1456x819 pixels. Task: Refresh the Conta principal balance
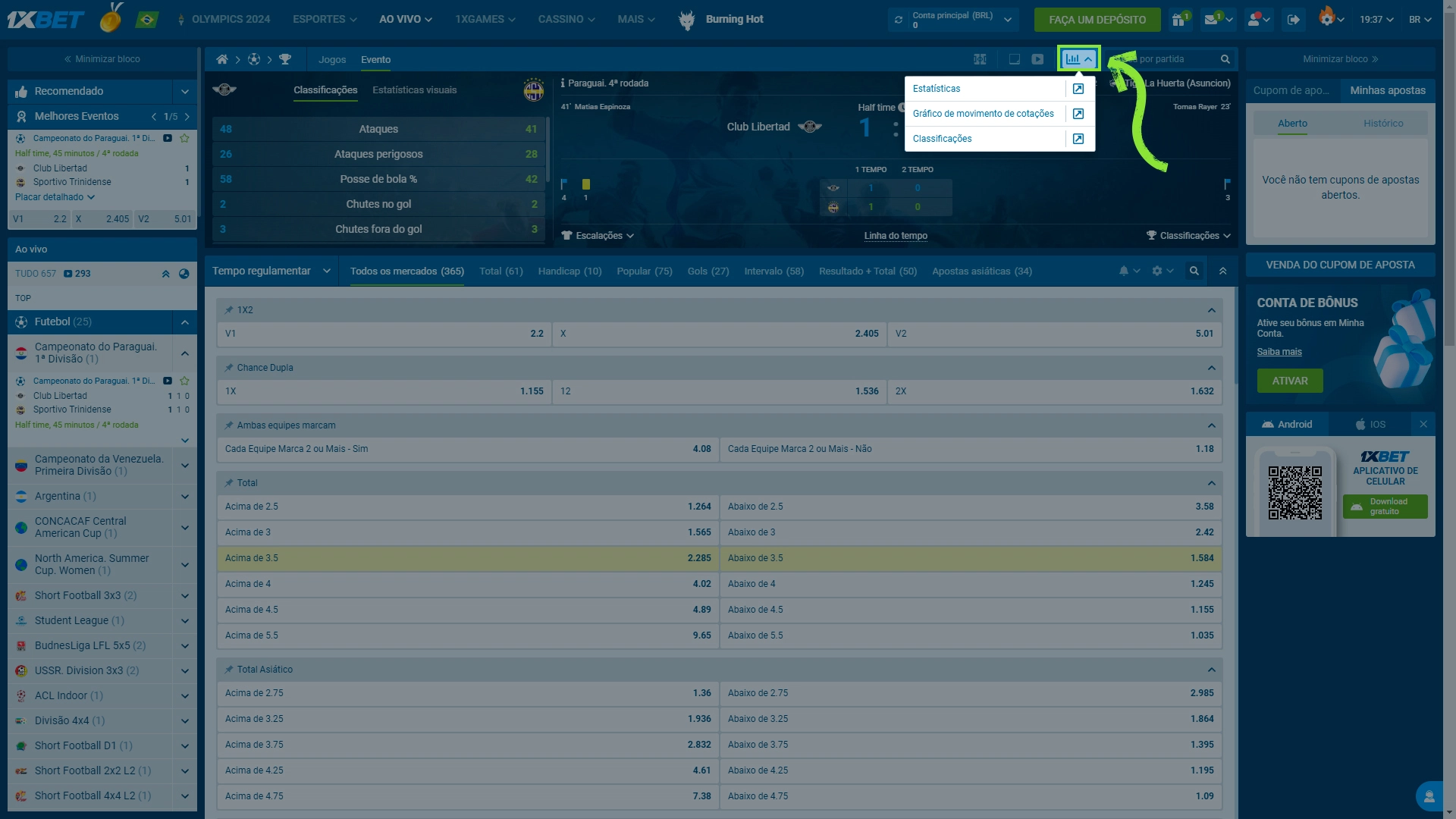click(899, 20)
